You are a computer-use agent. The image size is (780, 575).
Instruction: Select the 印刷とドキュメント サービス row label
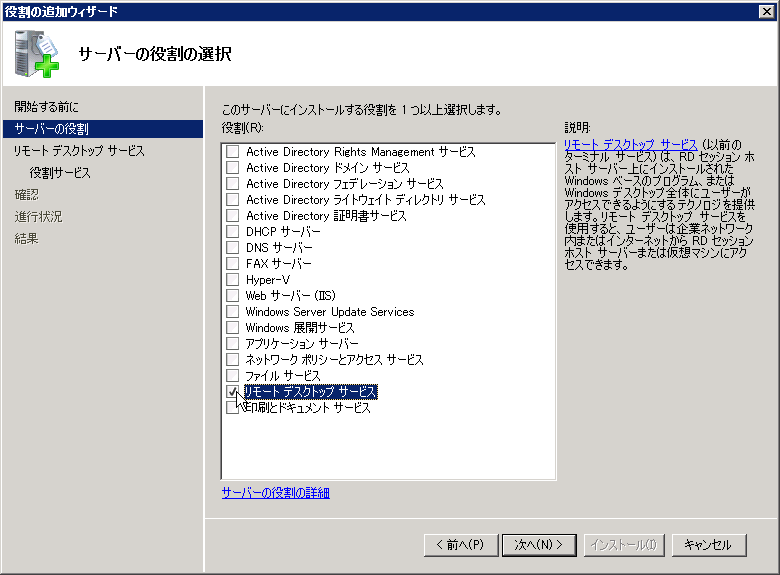[x=308, y=408]
